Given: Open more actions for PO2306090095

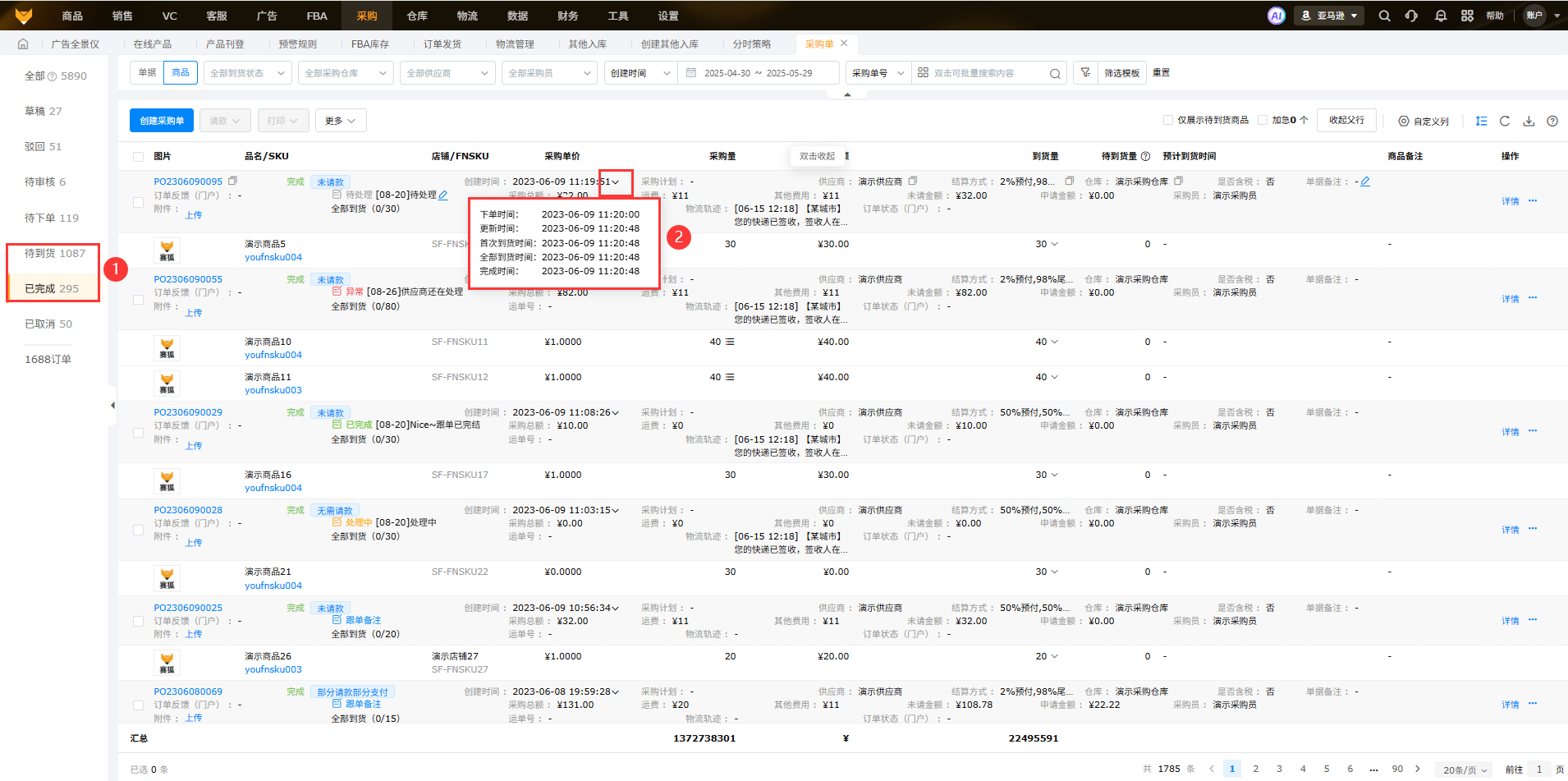Looking at the screenshot, I should click(1533, 200).
